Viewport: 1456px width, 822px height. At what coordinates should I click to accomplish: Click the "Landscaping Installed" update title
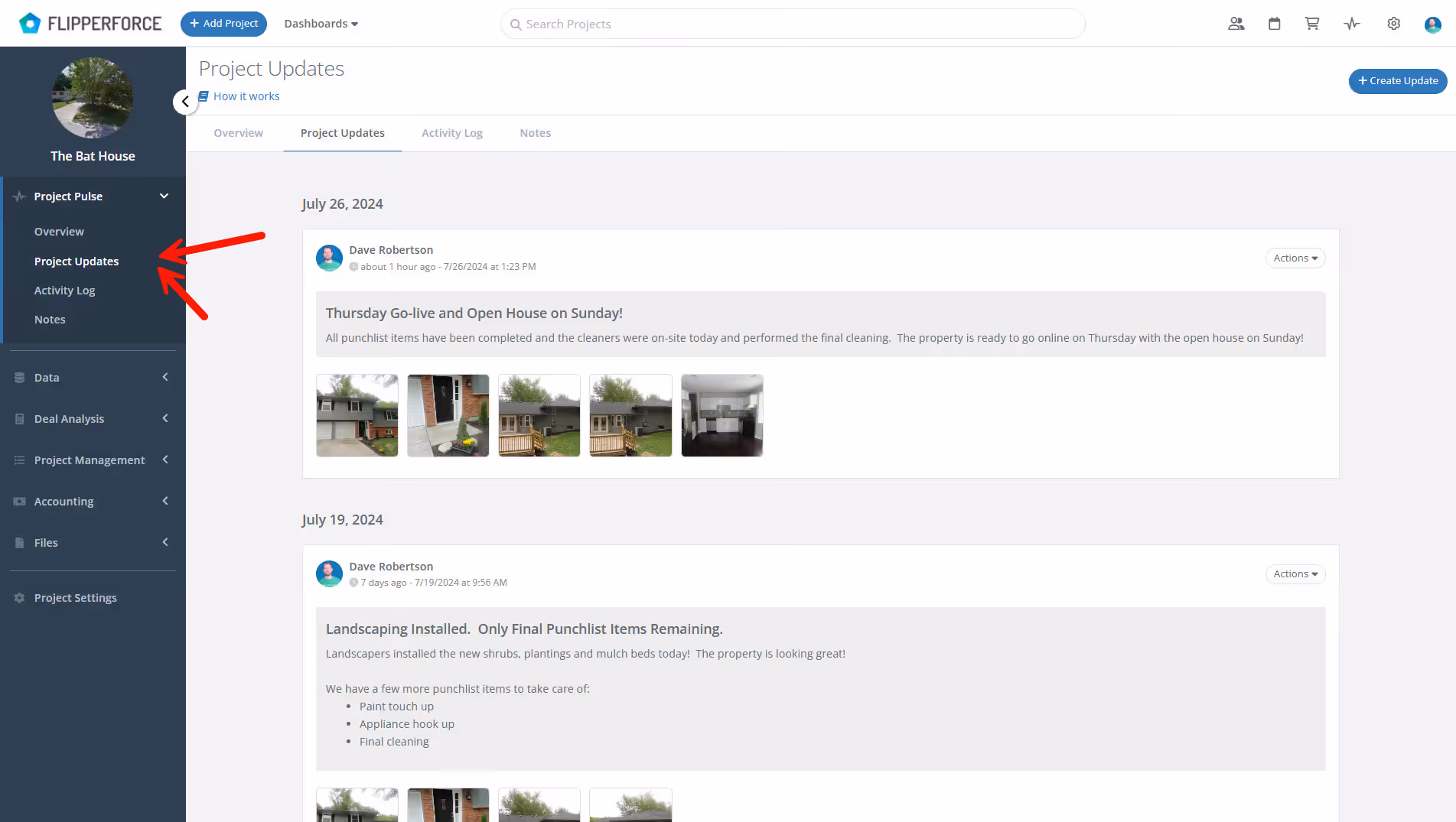(x=524, y=629)
